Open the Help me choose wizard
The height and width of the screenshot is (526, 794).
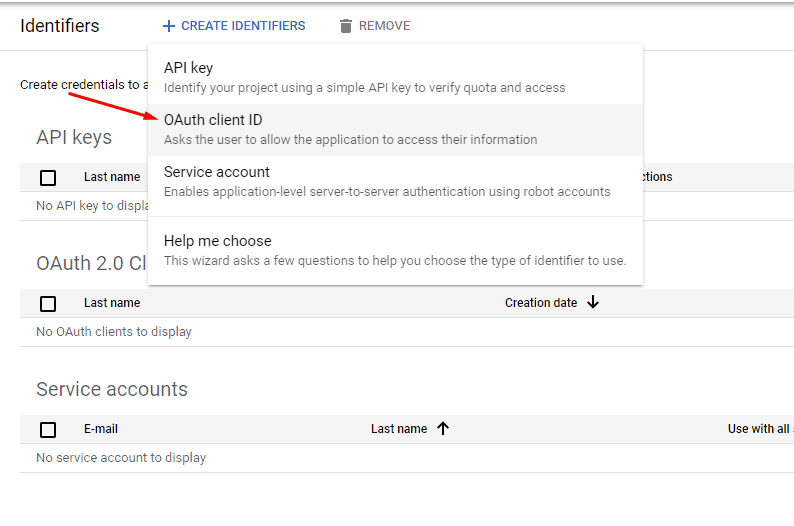click(395, 251)
